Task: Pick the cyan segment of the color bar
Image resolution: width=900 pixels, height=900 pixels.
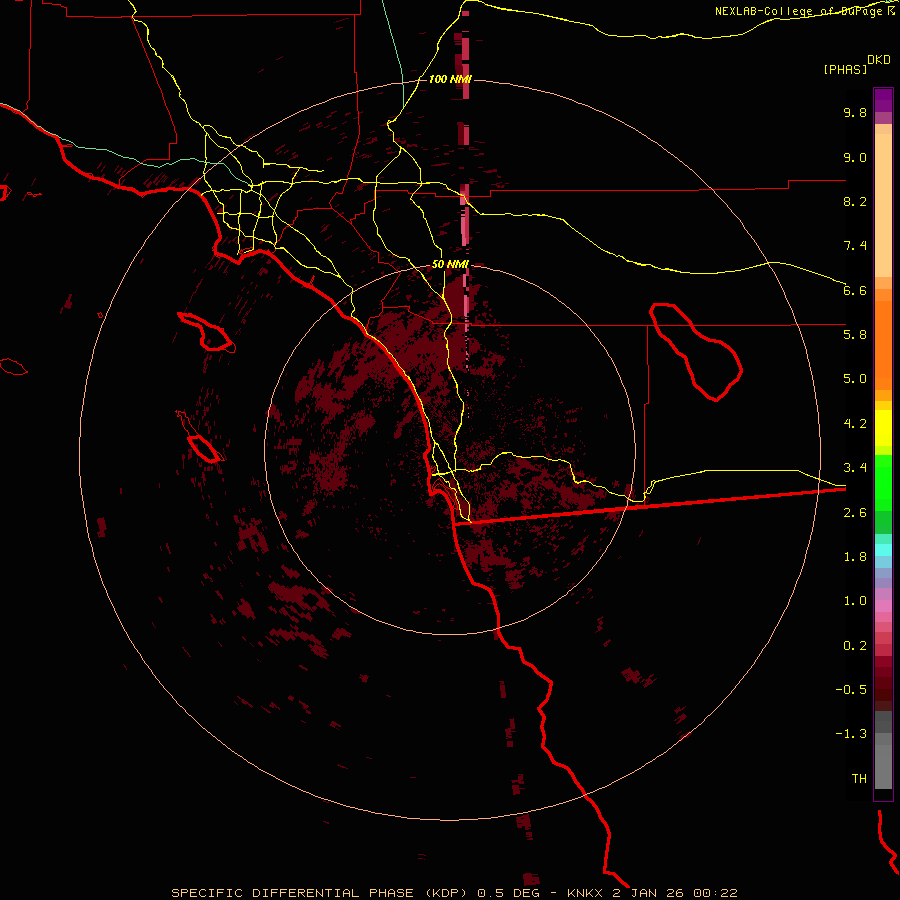Action: tap(883, 550)
